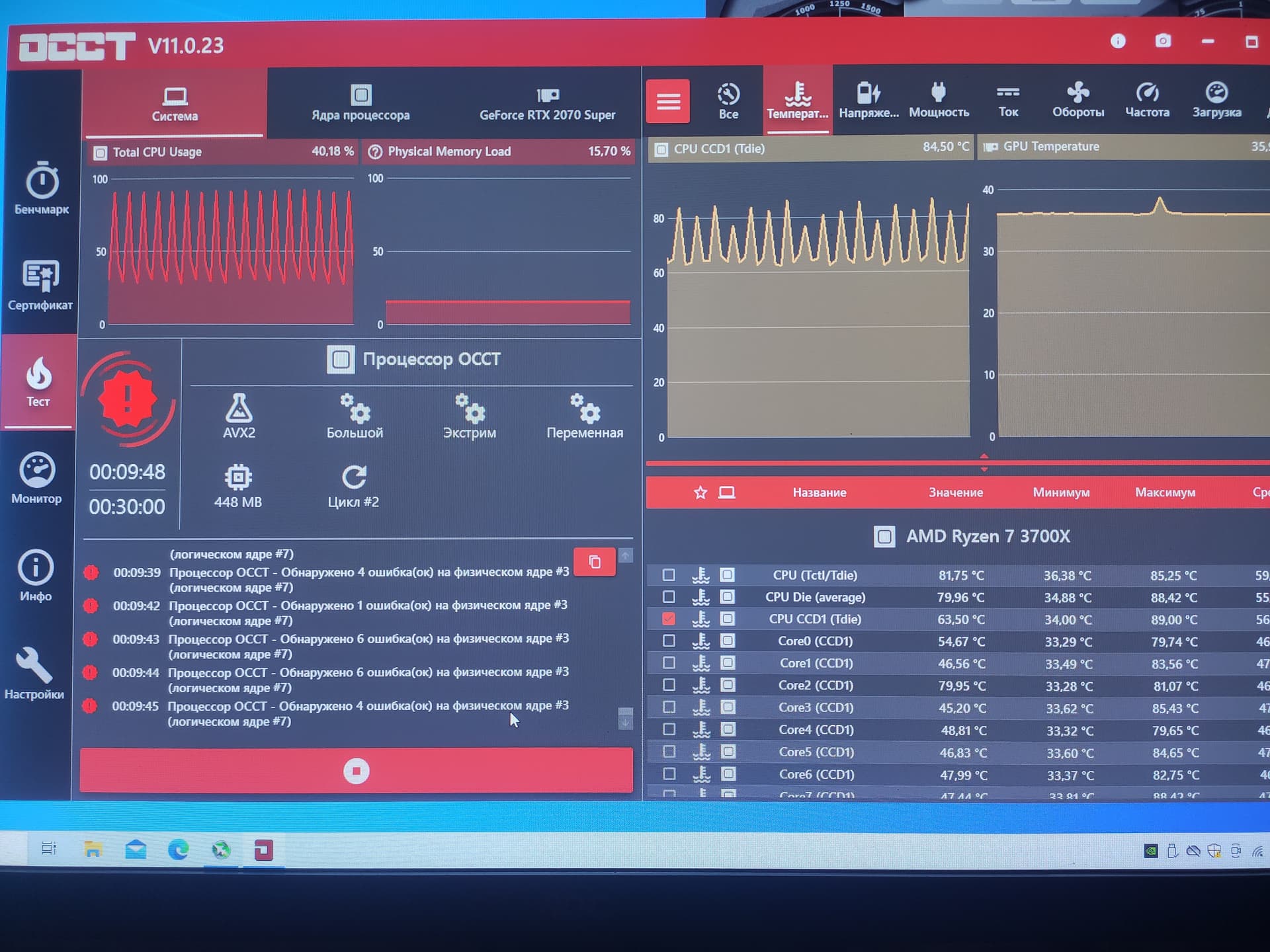Click the AVX2 instruction set option

pos(239,416)
